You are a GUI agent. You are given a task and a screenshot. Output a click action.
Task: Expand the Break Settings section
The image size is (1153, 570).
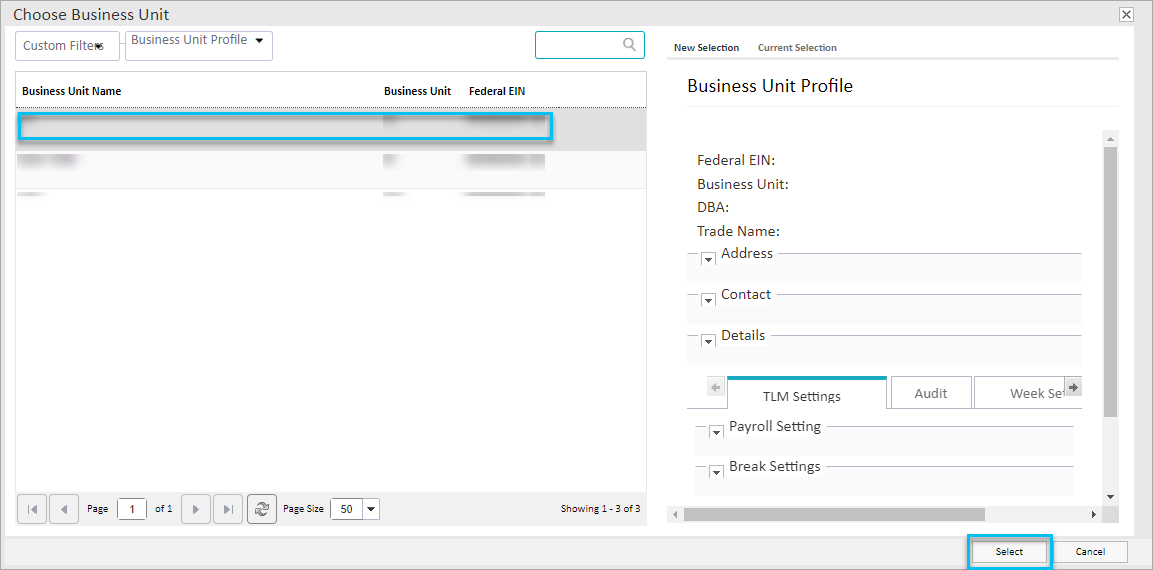[x=716, y=472]
